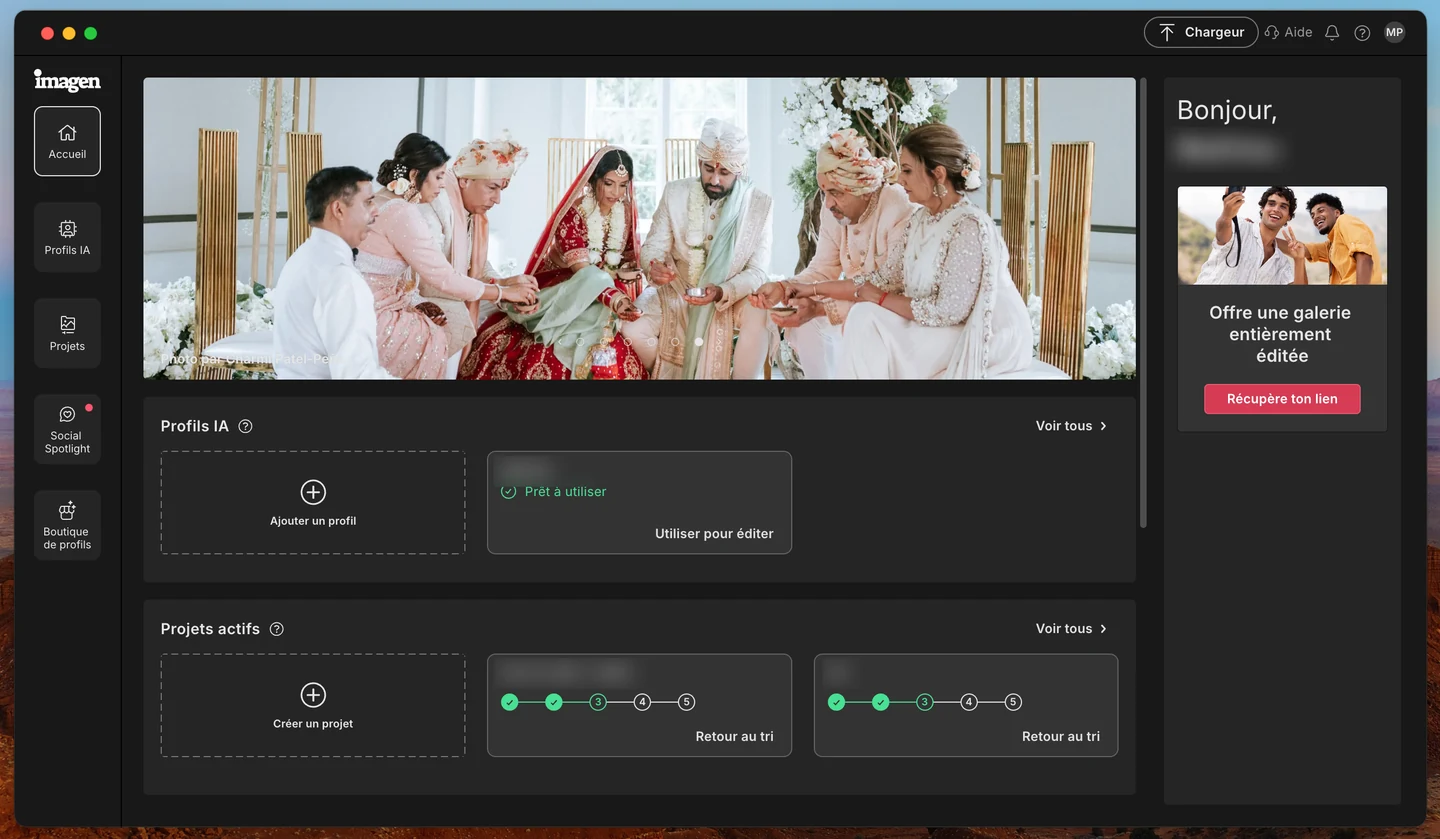Open the Accueil home section
The image size is (1440, 839).
pyautogui.click(x=67, y=141)
